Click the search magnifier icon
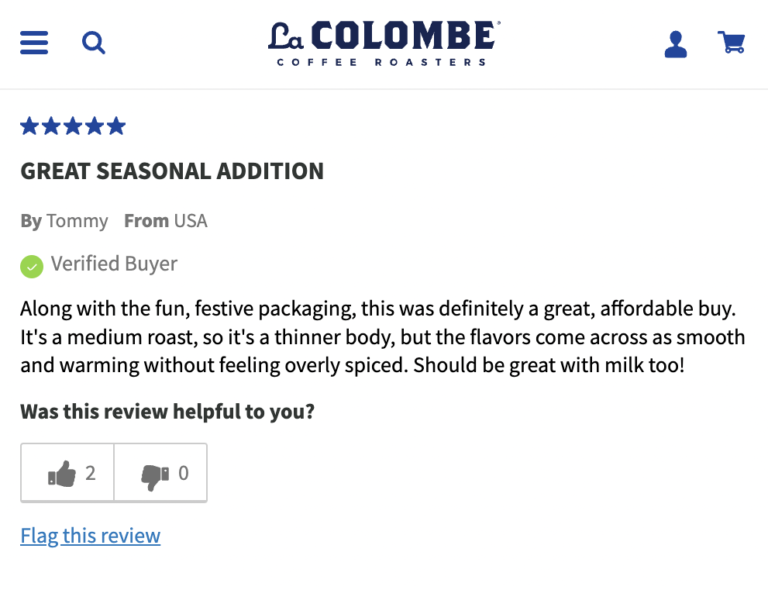The width and height of the screenshot is (768, 590). [93, 43]
